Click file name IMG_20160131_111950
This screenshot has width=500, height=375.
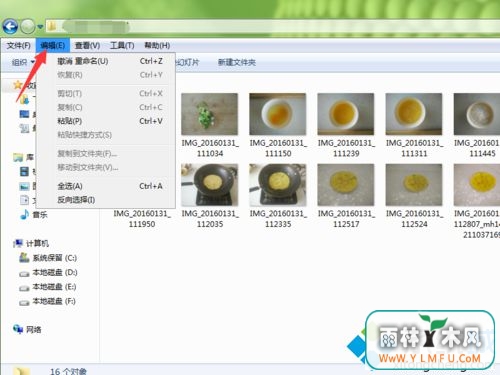(x=142, y=219)
